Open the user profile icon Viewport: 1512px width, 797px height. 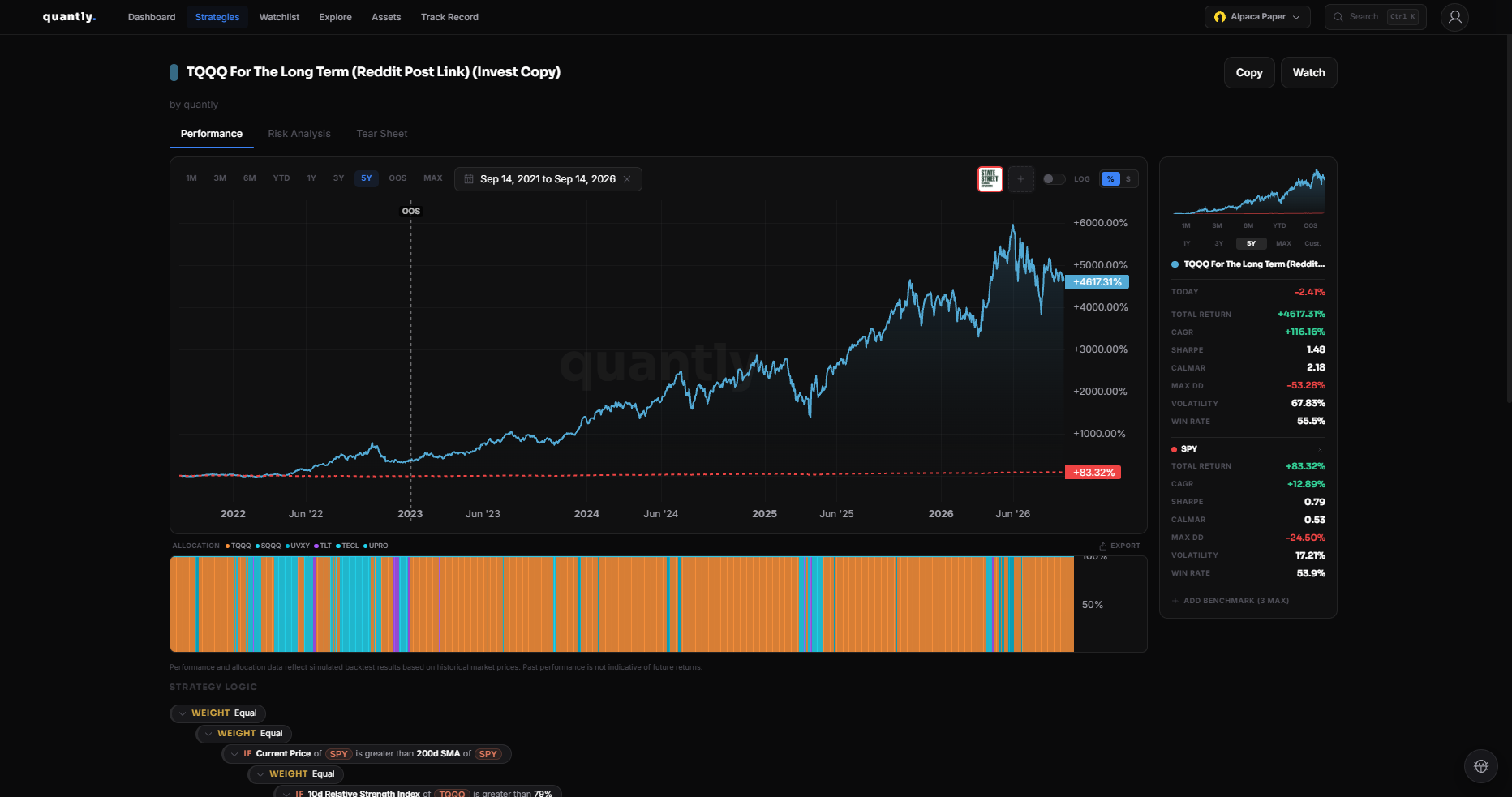[x=1454, y=17]
